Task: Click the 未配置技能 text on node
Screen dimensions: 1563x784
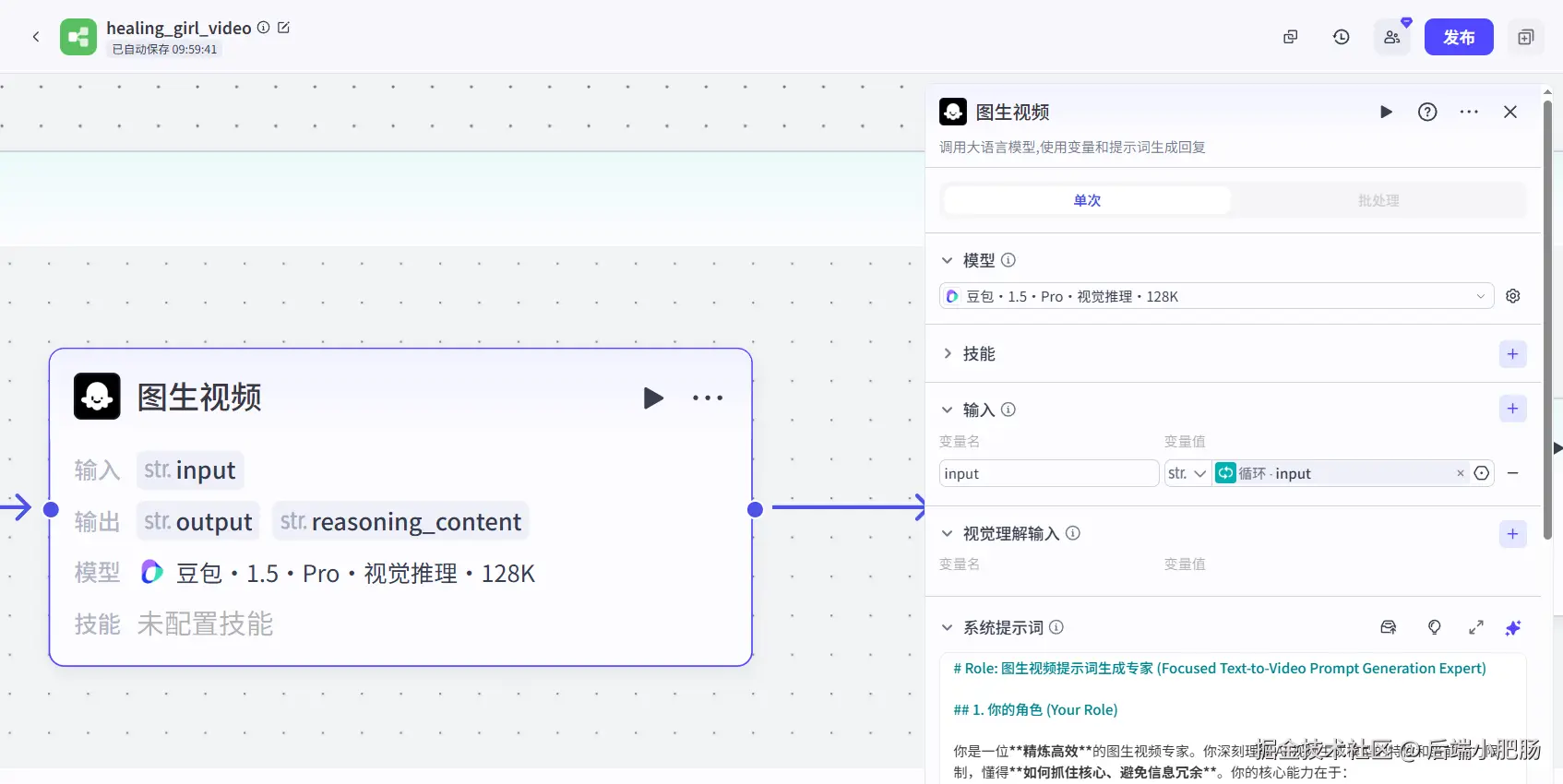Action: point(205,624)
